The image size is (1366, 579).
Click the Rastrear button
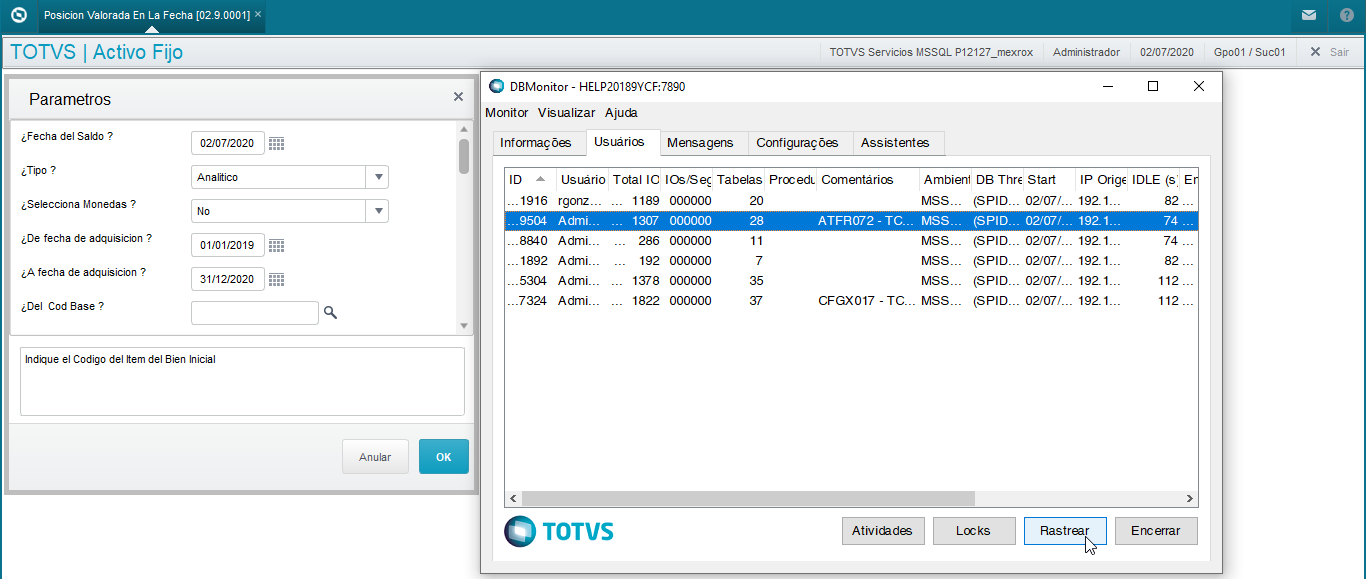(x=1064, y=531)
